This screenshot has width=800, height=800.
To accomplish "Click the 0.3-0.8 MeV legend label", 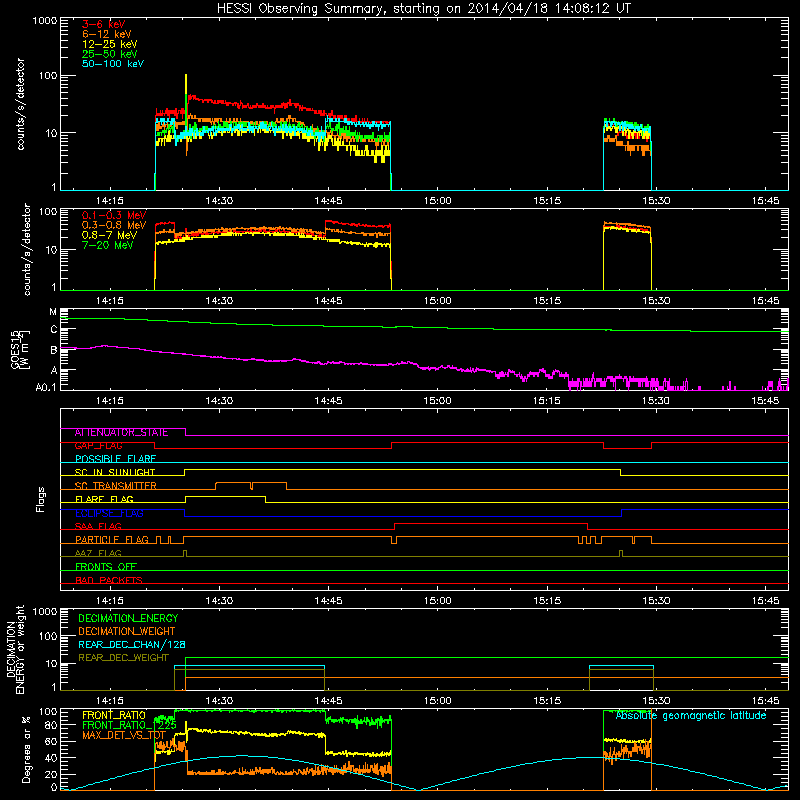I will [114, 225].
